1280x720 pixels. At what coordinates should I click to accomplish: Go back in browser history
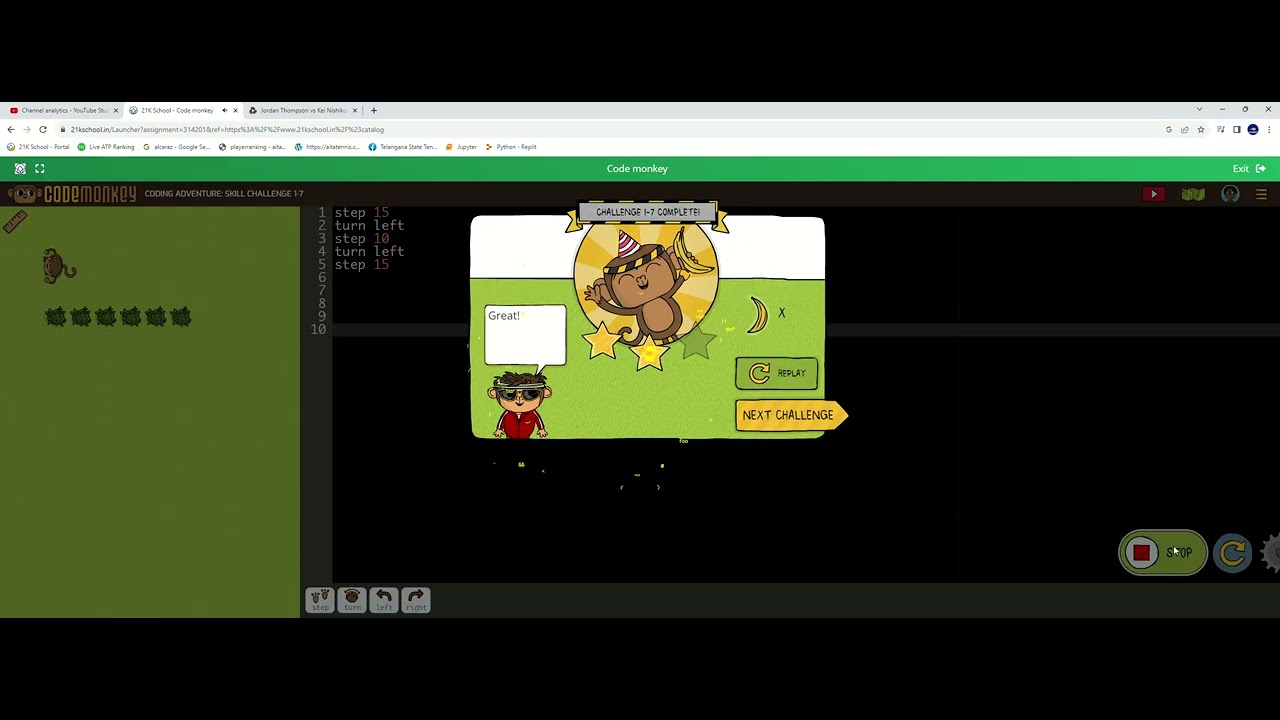pos(11,129)
